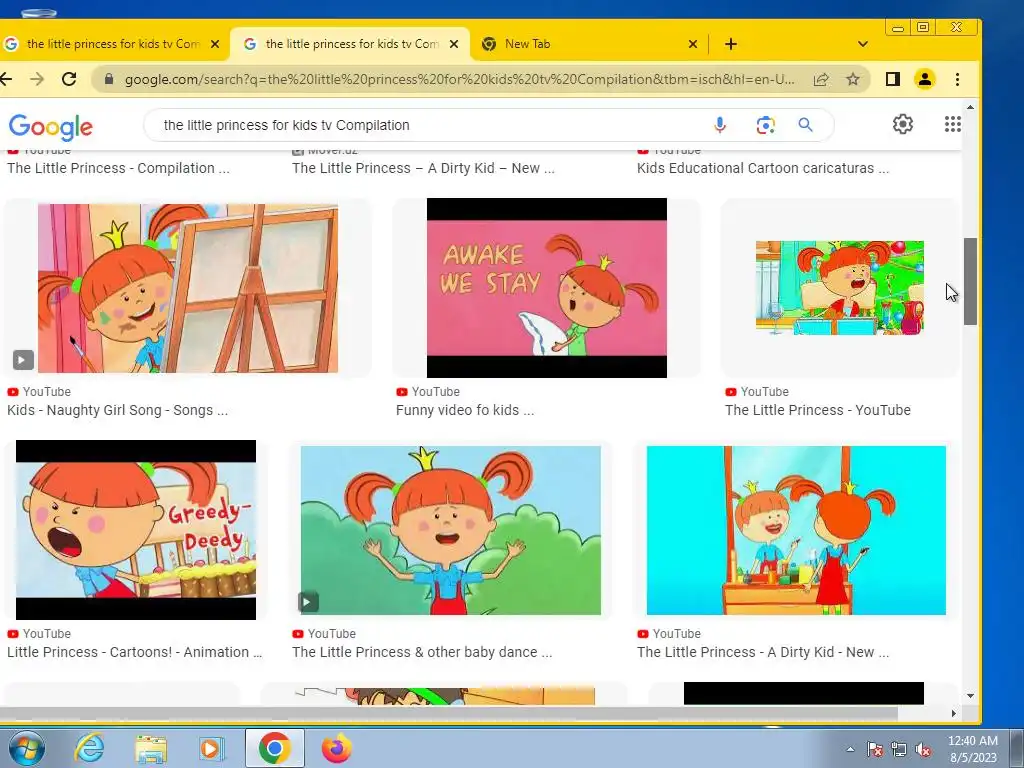This screenshot has width=1024, height=768.
Task: Open the Christmas tree Little Princess thumbnail
Action: coord(840,288)
